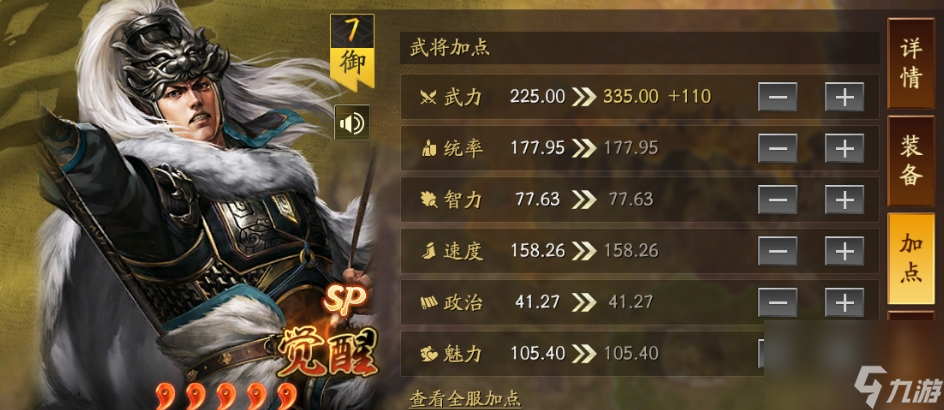Remove a point from 统率

pos(777,148)
